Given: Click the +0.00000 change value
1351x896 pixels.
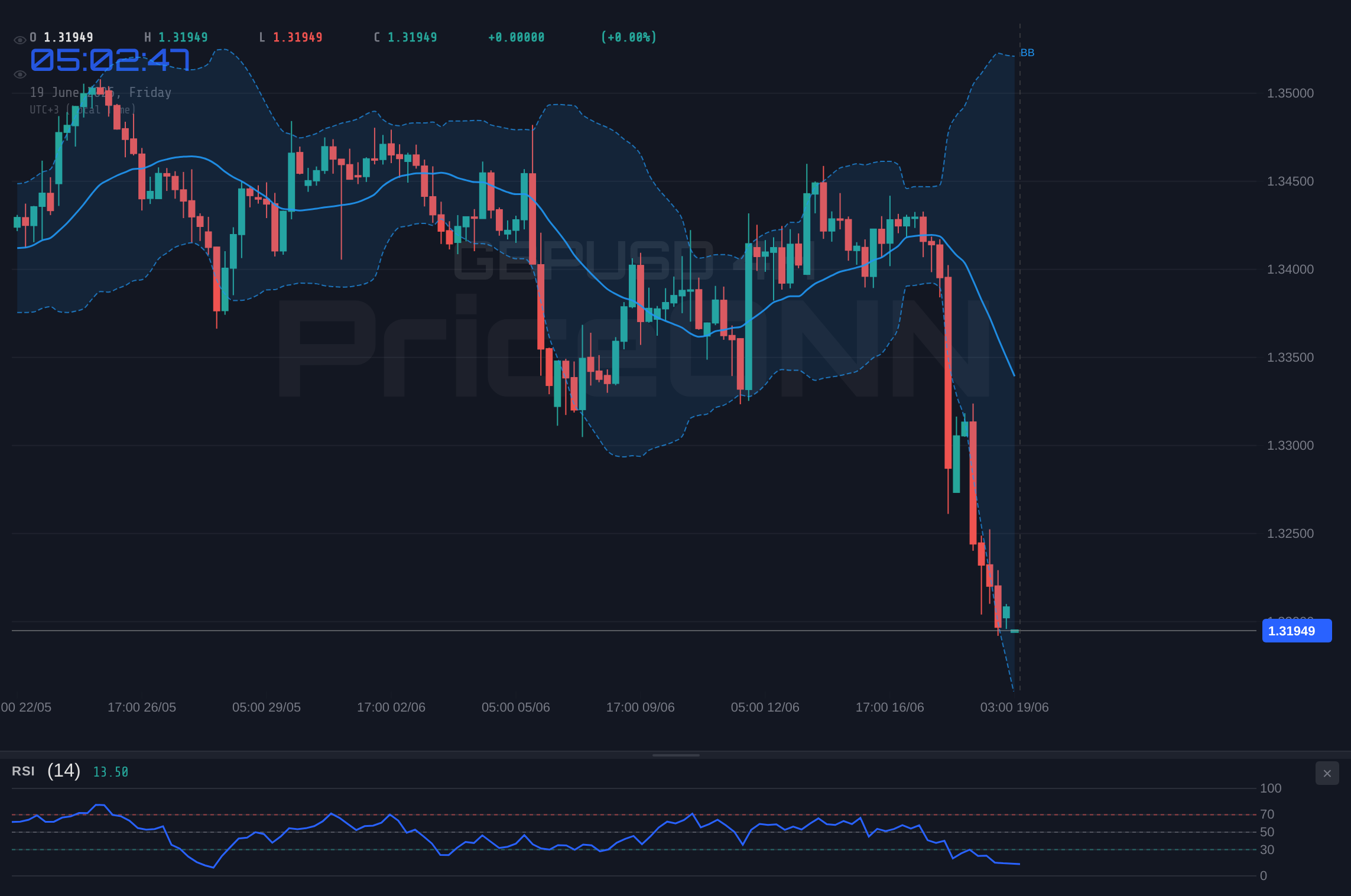Looking at the screenshot, I should tap(517, 37).
